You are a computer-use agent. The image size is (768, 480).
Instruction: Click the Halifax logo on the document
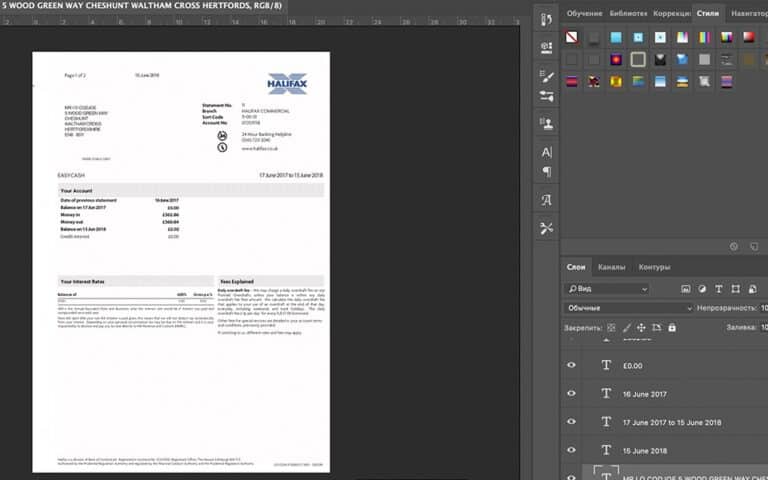click(x=291, y=83)
